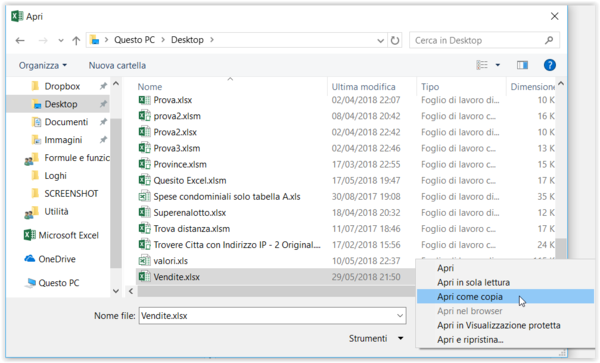This screenshot has width=600, height=363.
Task: Select Desktop in navigation pane
Action: (x=60, y=104)
